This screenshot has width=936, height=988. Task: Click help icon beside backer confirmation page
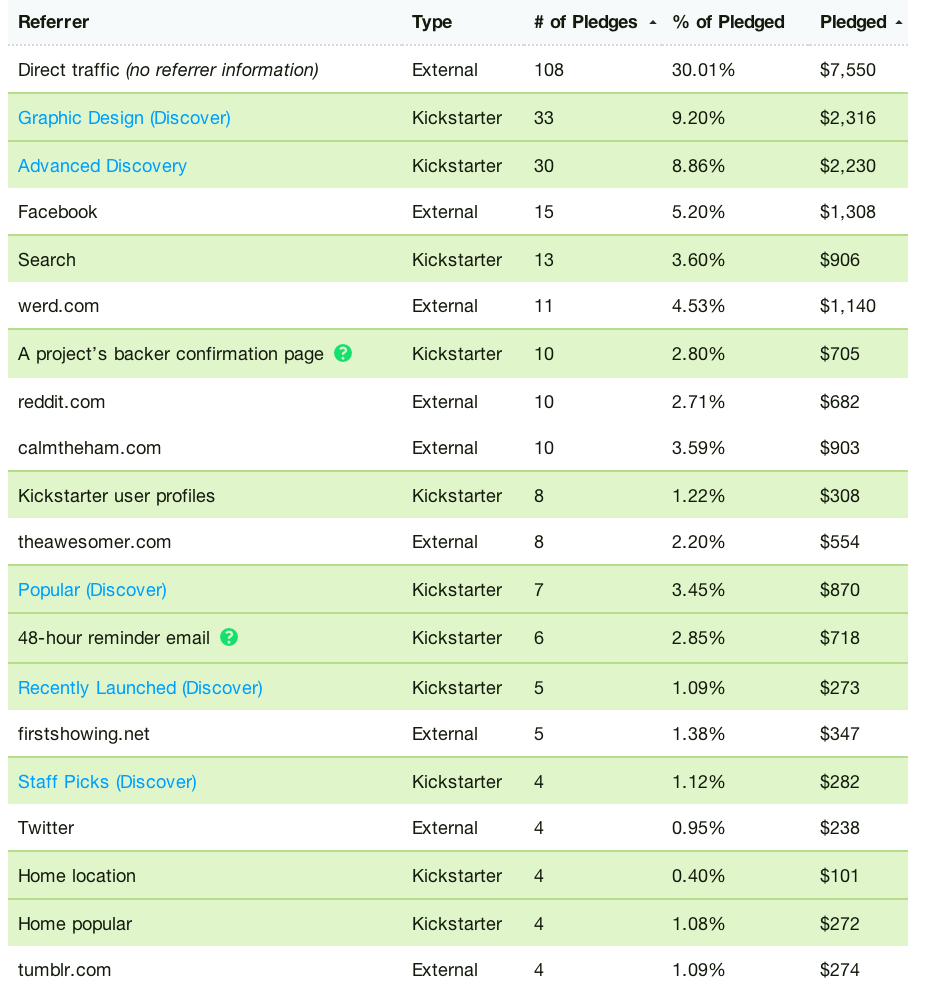click(343, 353)
